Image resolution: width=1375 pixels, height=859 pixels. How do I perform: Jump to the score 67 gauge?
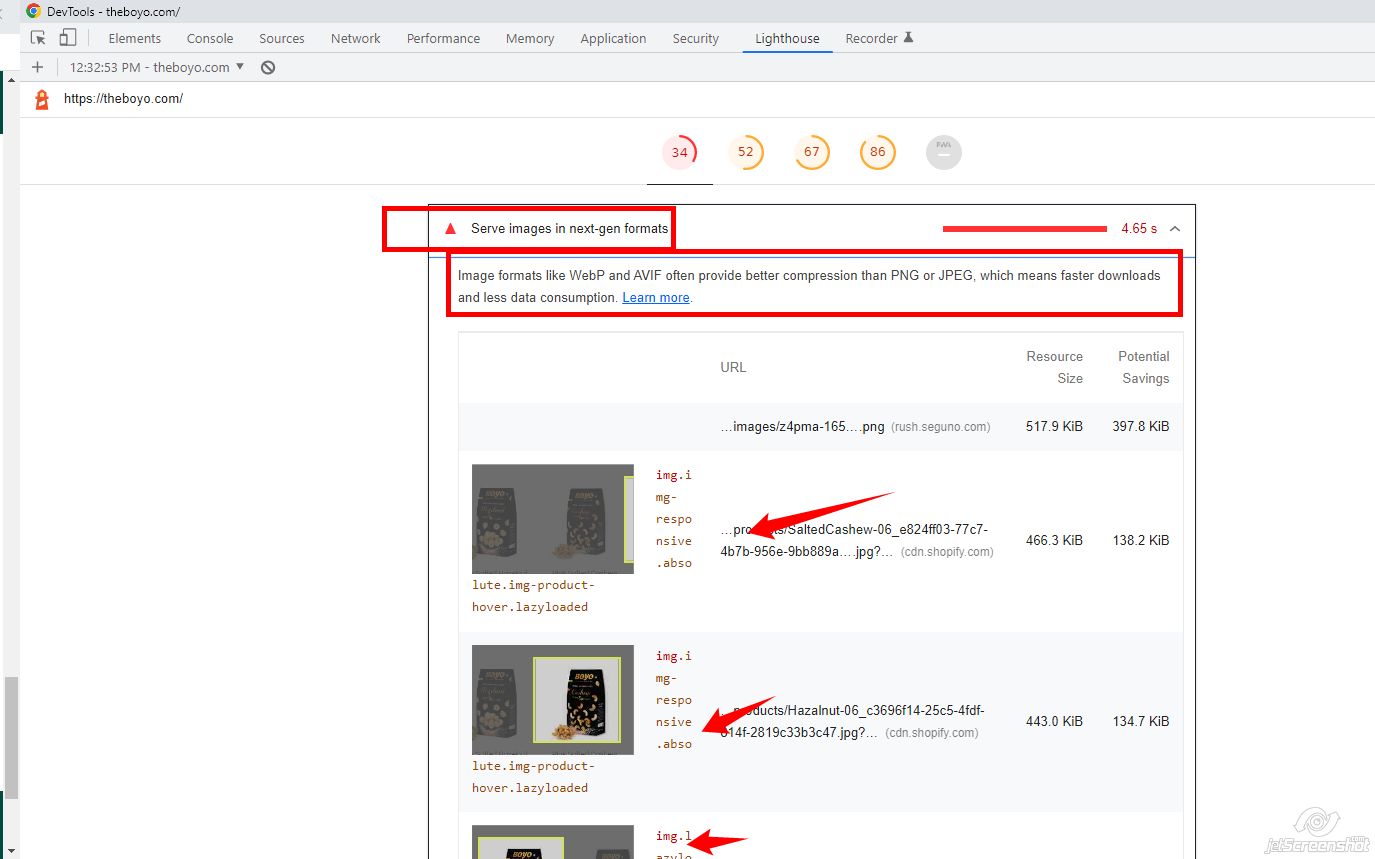click(812, 152)
